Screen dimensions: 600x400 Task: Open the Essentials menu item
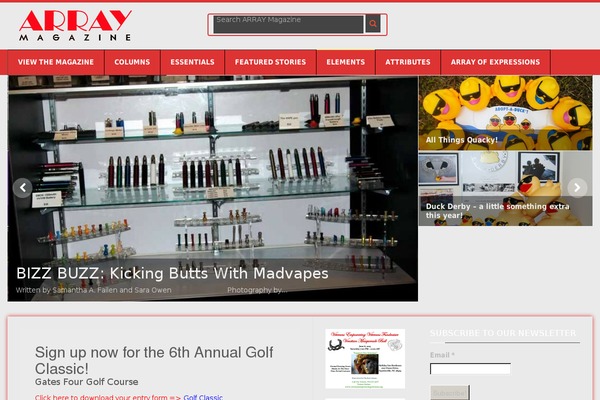point(192,62)
